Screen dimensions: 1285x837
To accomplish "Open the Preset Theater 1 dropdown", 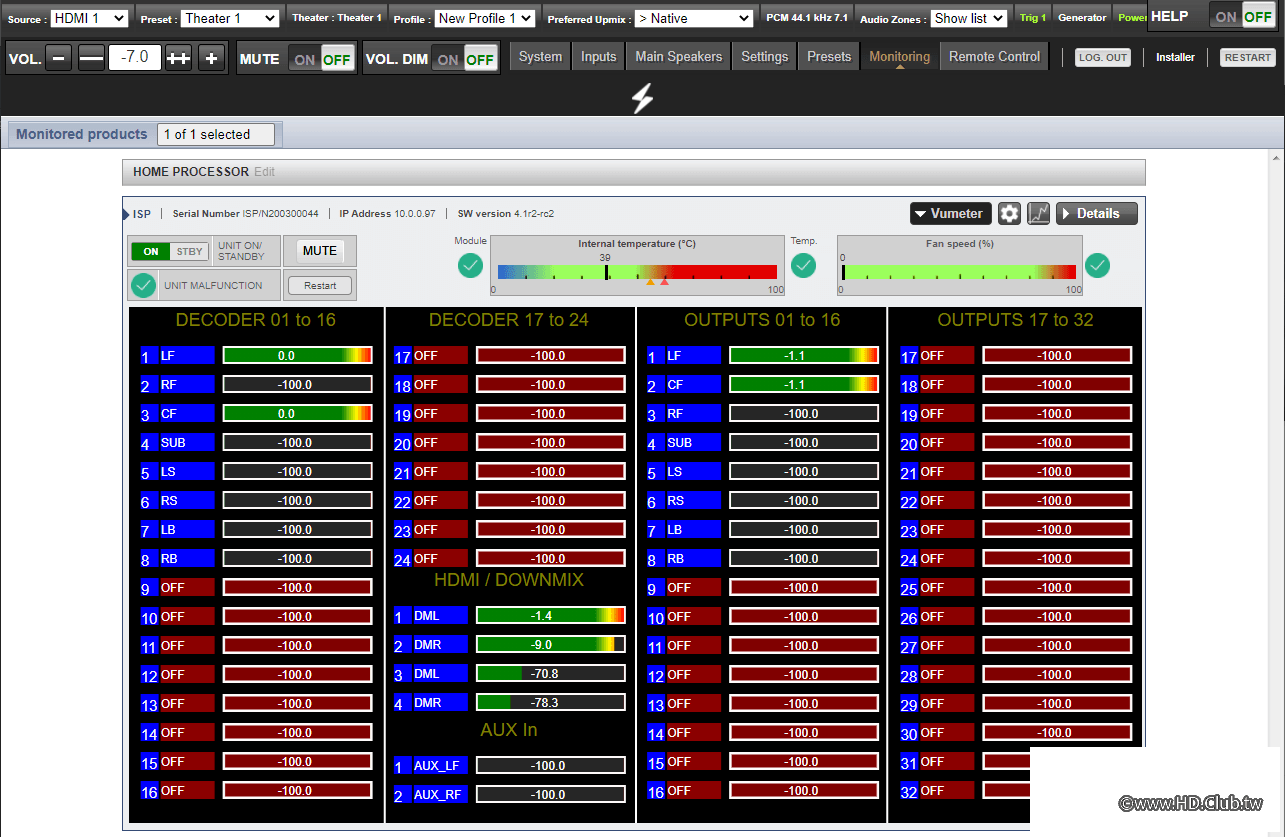I will (x=230, y=18).
